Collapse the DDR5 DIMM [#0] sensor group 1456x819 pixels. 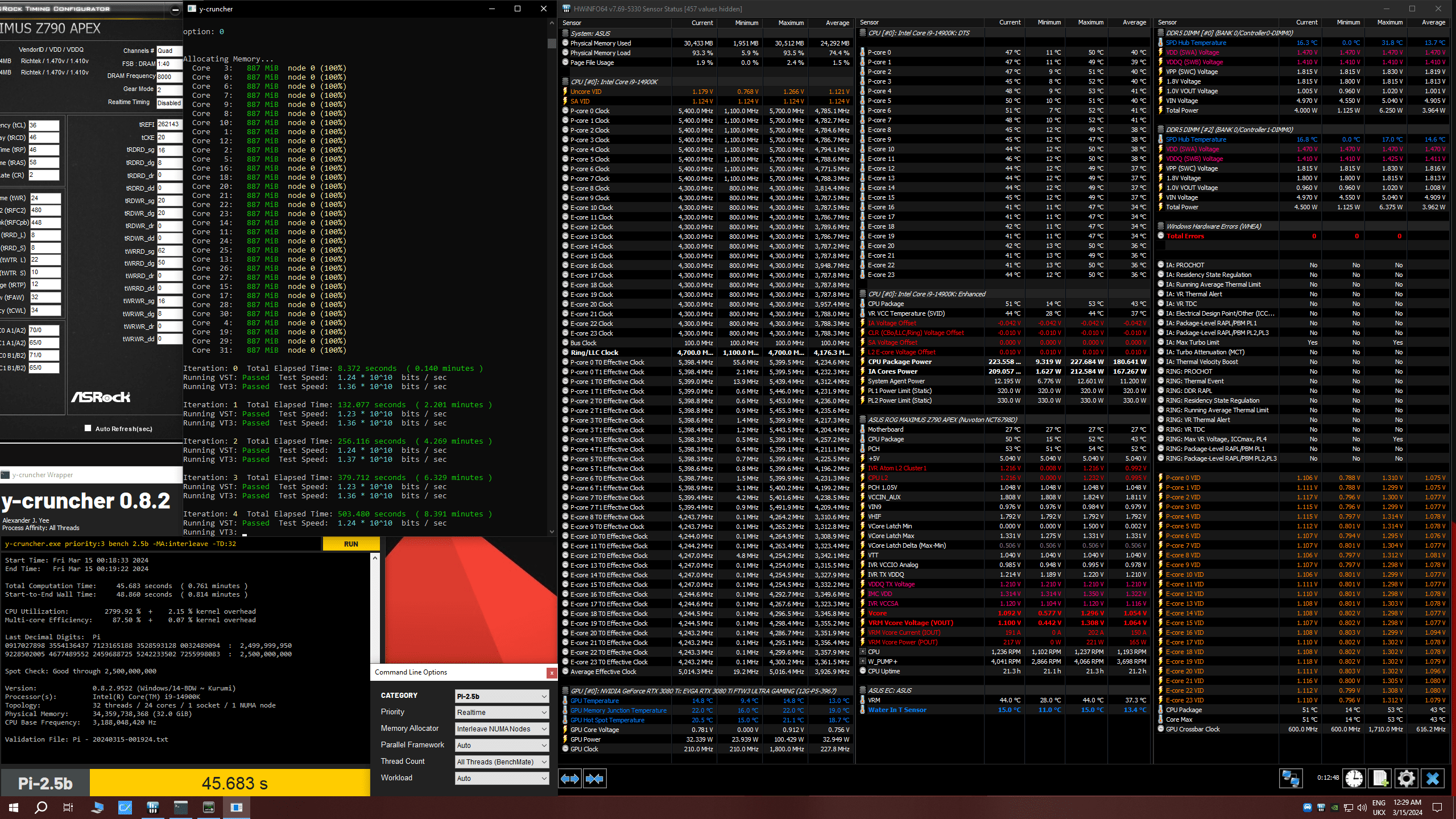tap(1161, 33)
